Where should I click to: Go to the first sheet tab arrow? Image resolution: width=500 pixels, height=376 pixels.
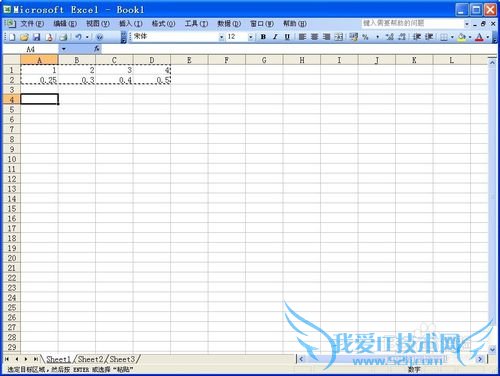click(x=7, y=359)
